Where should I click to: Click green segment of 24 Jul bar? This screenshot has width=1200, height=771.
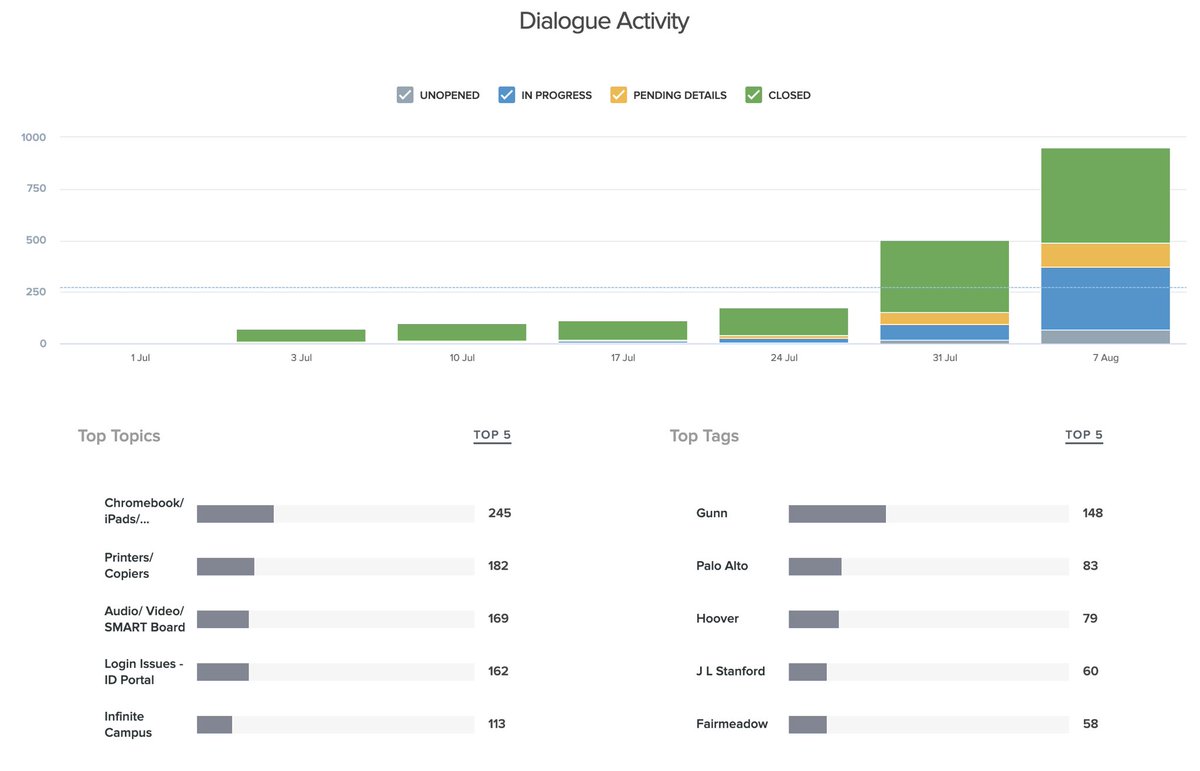click(x=784, y=321)
